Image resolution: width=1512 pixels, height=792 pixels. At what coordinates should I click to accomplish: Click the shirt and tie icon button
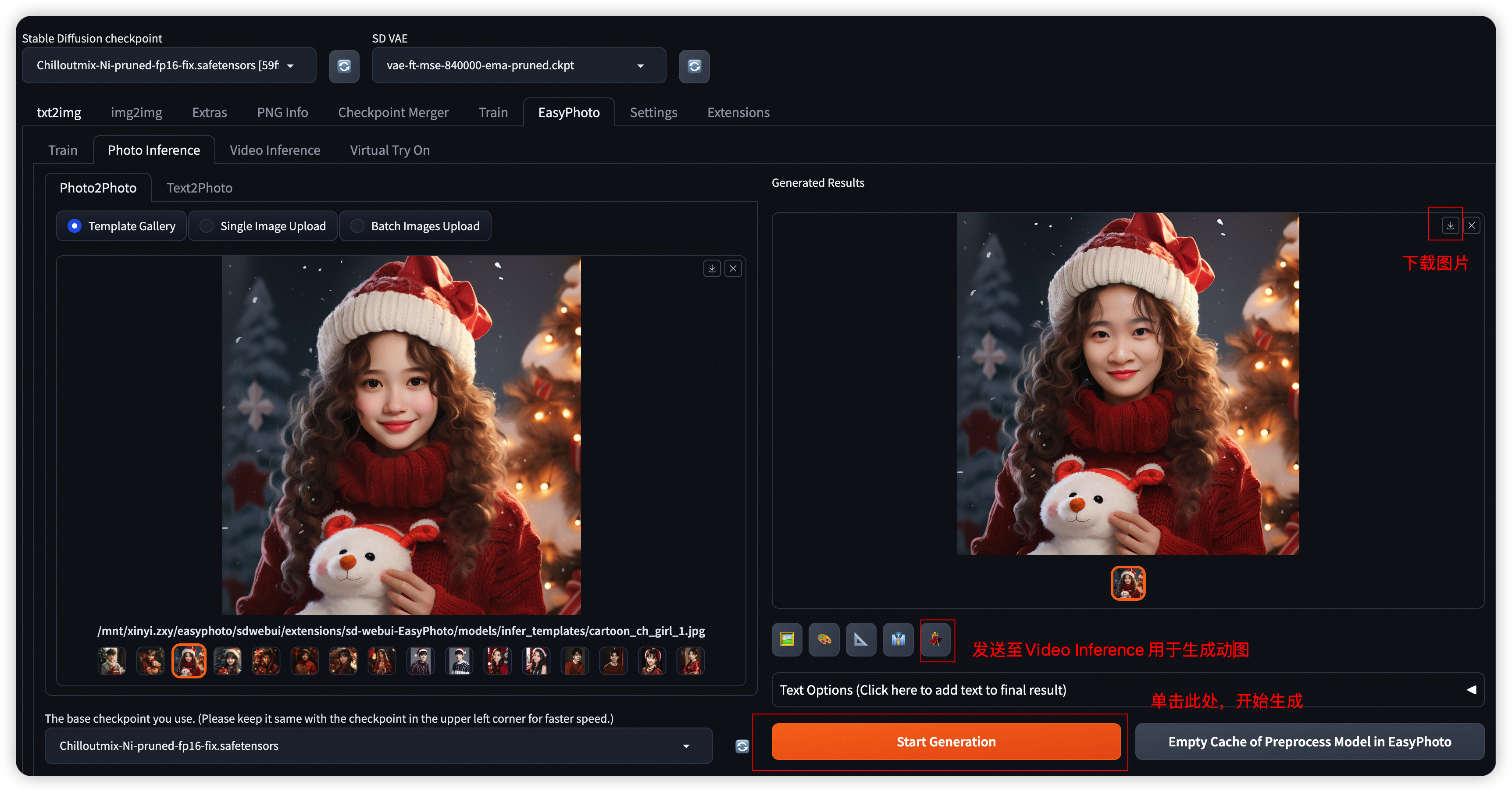(898, 639)
